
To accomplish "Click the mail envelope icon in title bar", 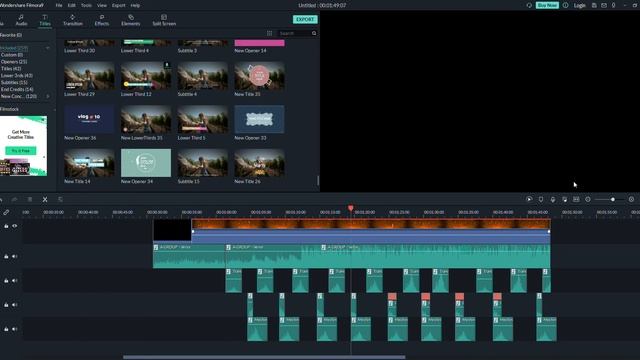I will tap(604, 5).
